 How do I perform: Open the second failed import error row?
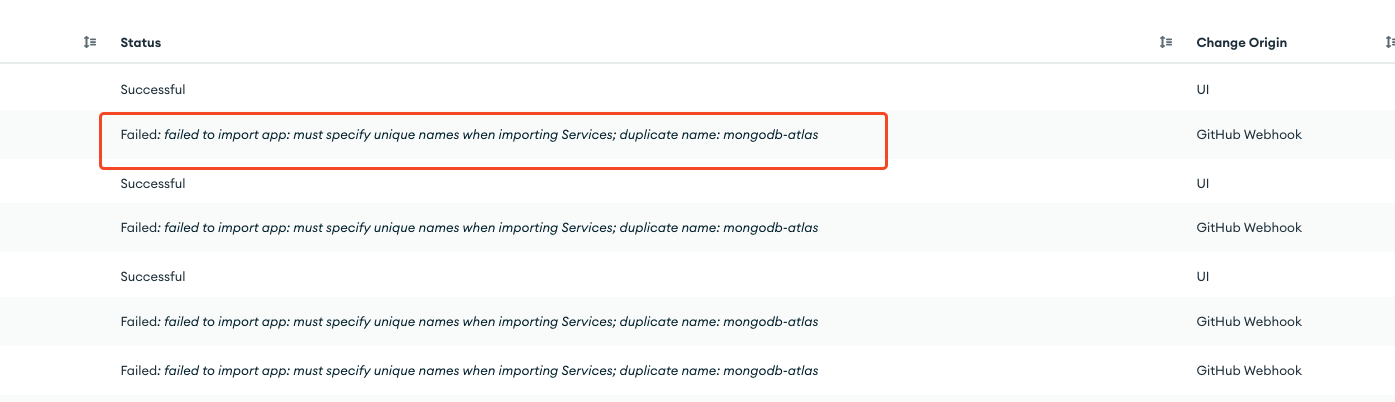pos(469,228)
